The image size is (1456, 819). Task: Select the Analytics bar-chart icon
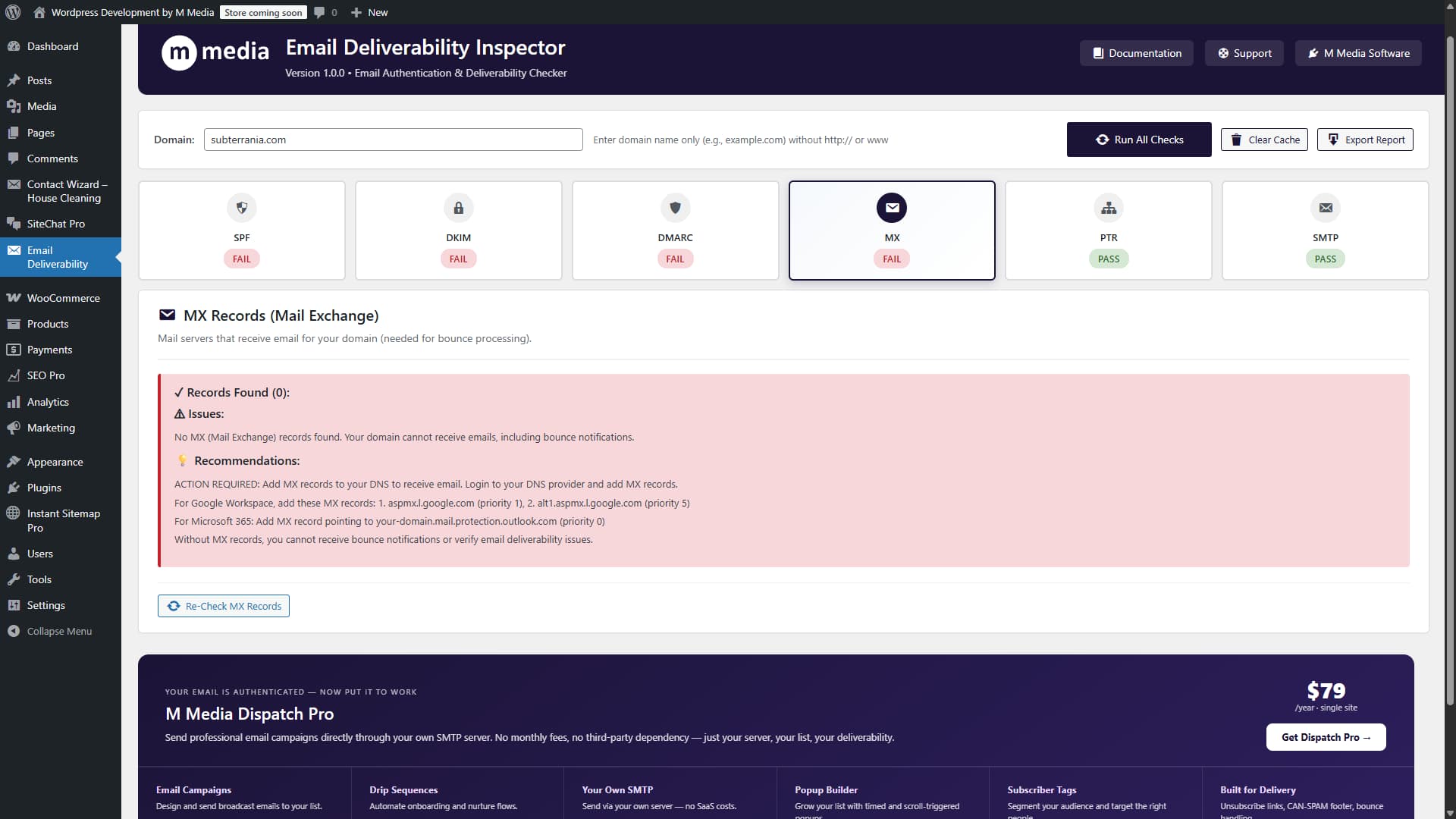pos(14,401)
